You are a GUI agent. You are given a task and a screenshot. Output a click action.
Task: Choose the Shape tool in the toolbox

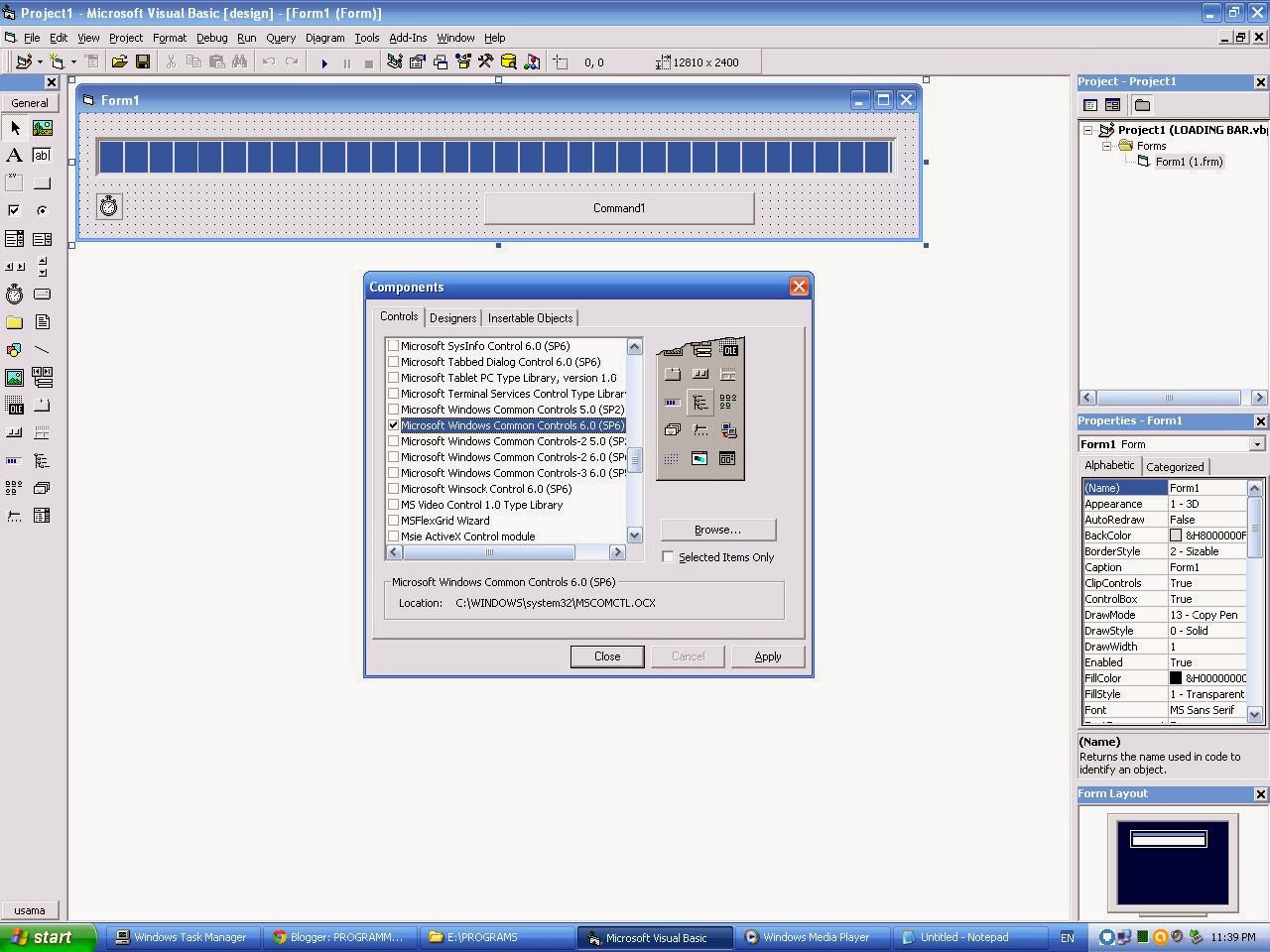(x=14, y=350)
